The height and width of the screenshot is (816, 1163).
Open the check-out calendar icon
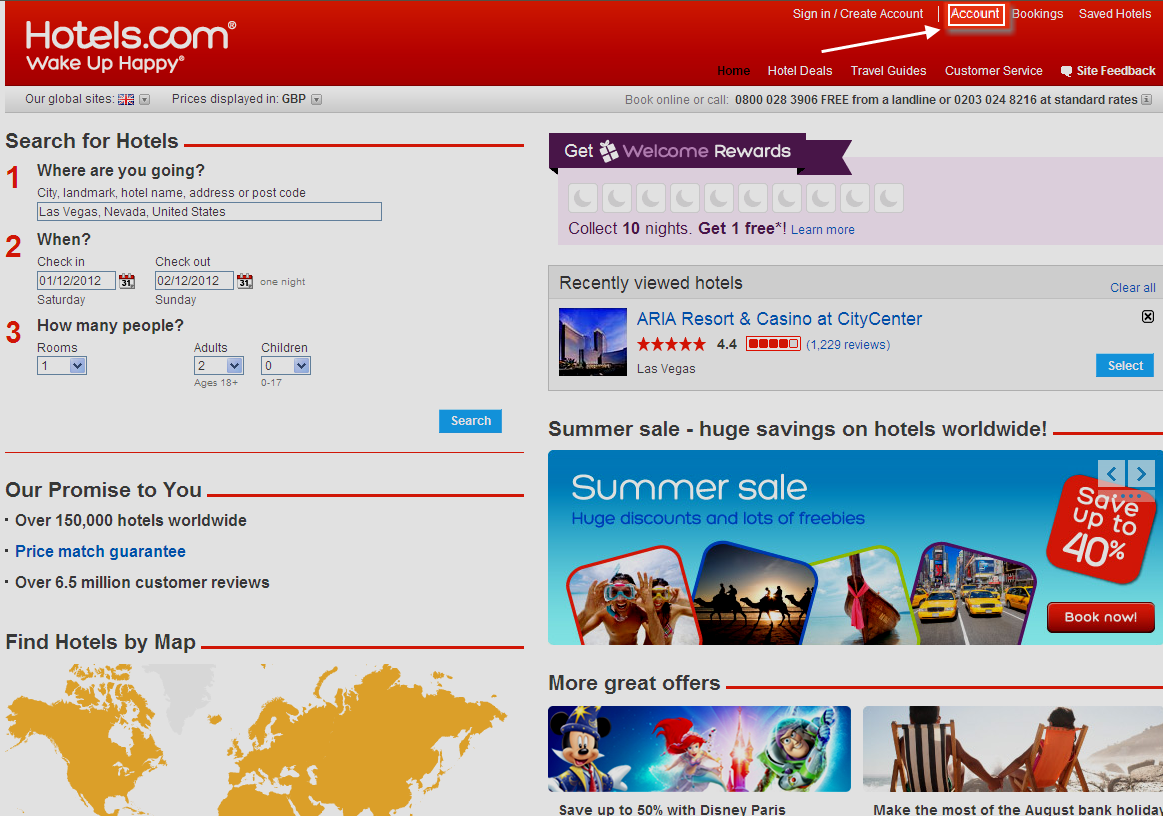(245, 281)
